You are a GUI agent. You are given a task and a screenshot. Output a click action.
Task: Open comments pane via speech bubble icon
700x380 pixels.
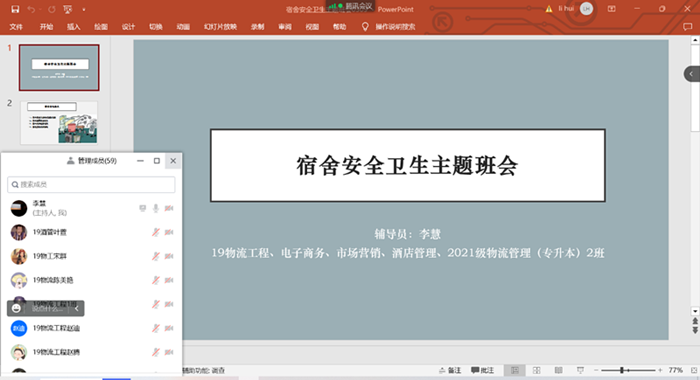[688, 27]
